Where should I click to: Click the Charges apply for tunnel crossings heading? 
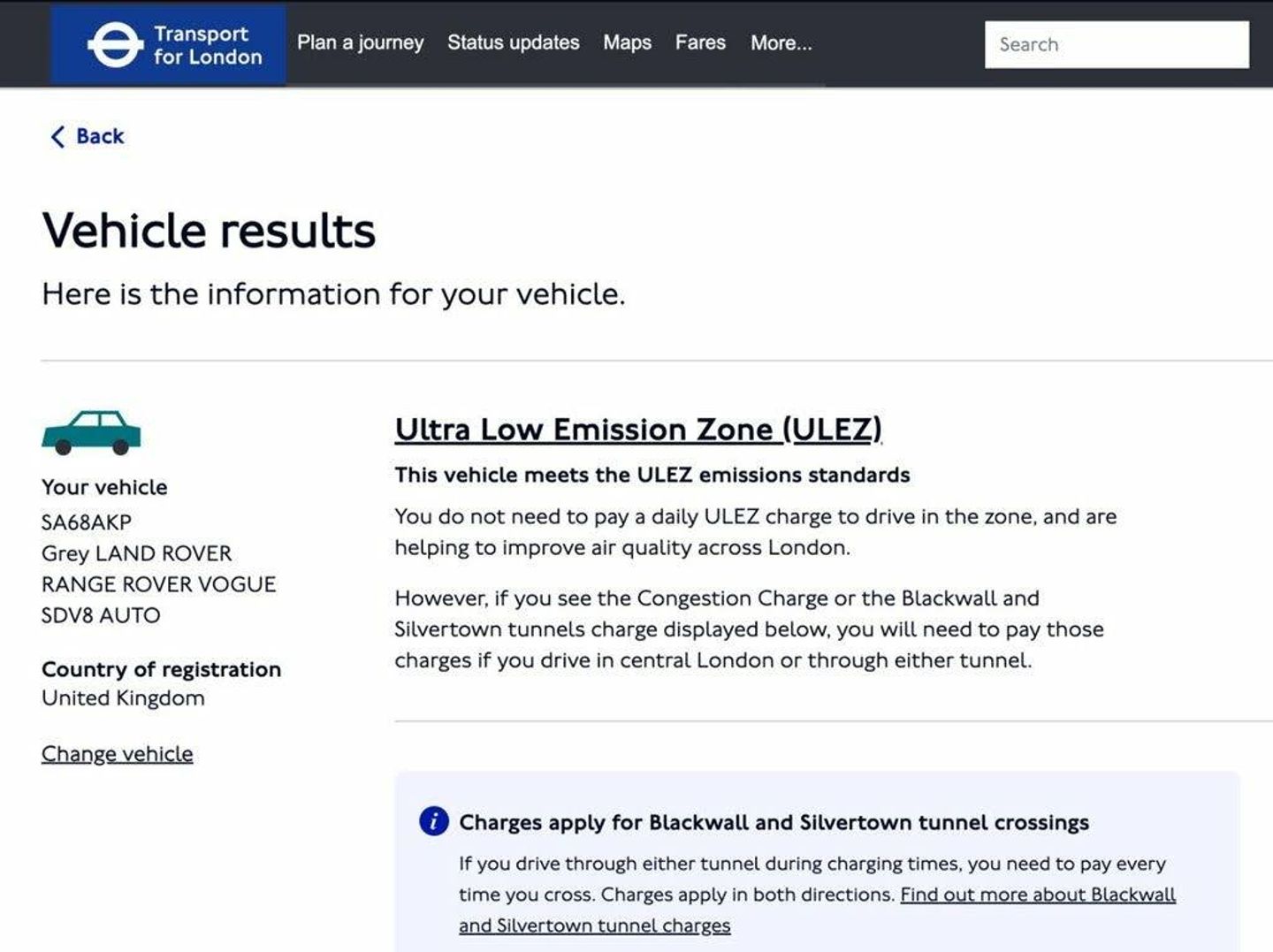point(774,822)
